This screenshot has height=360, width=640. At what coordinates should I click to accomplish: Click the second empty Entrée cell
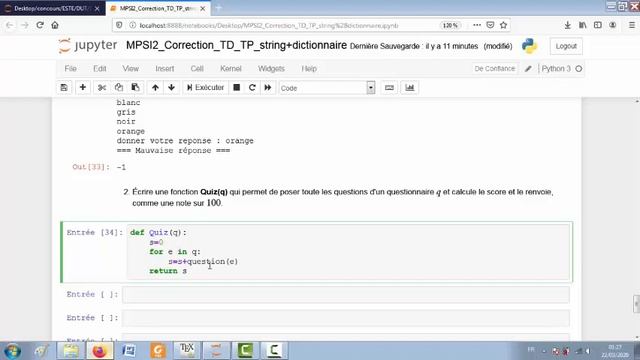click(x=346, y=318)
